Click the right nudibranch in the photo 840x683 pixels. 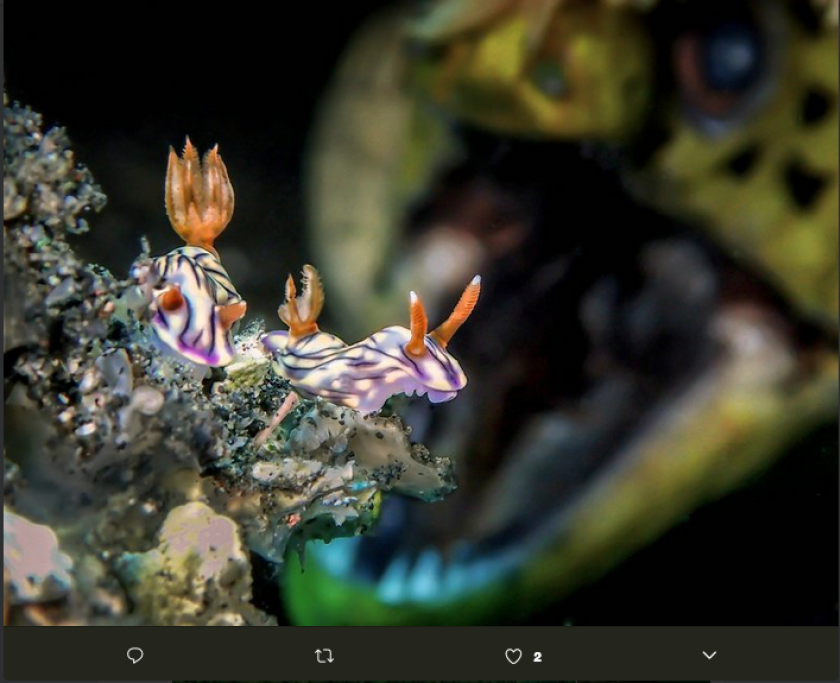pos(370,365)
